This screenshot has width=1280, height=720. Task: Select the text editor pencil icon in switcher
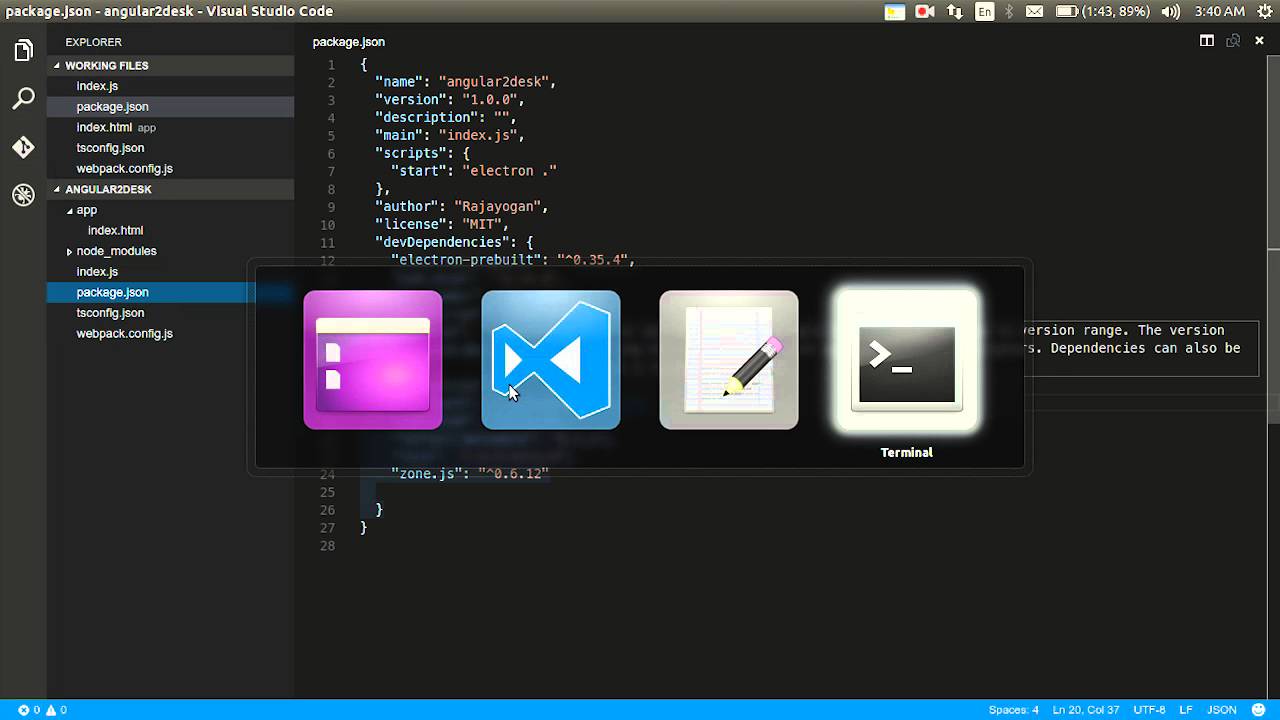coord(729,360)
